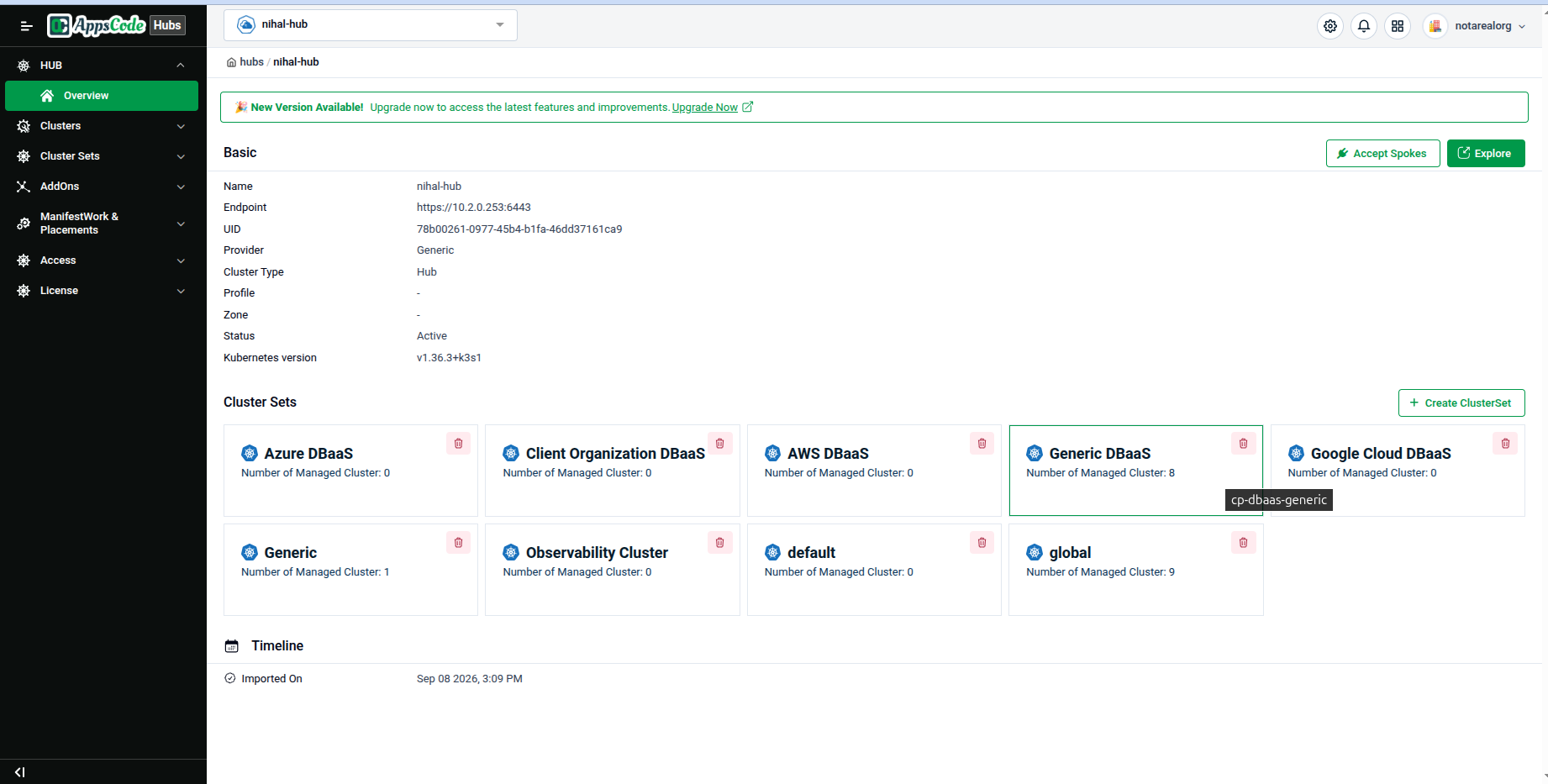Click the Create ClusterSet button
Viewport: 1548px width, 784px height.
click(1461, 403)
